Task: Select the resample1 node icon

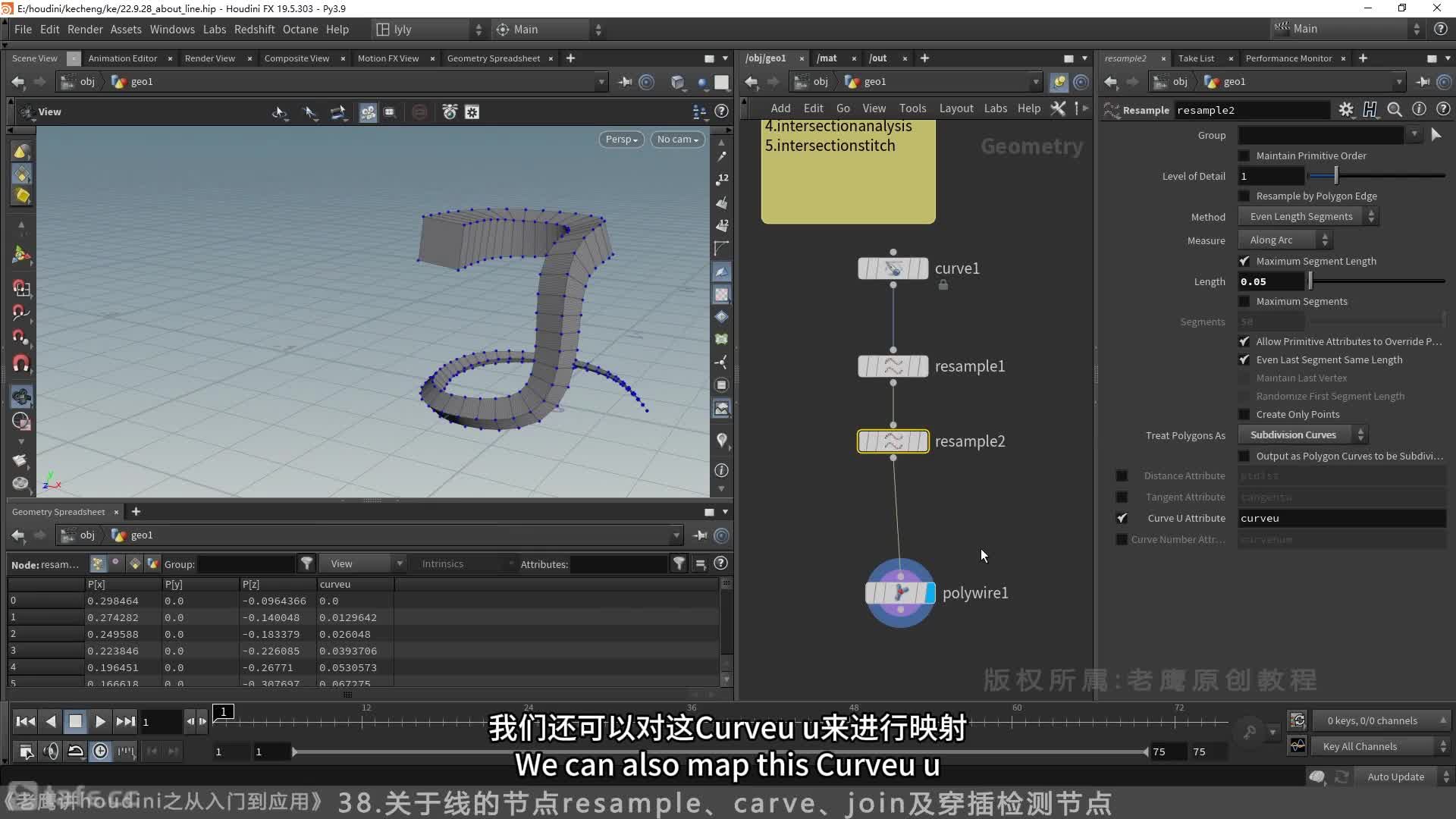Action: [893, 366]
